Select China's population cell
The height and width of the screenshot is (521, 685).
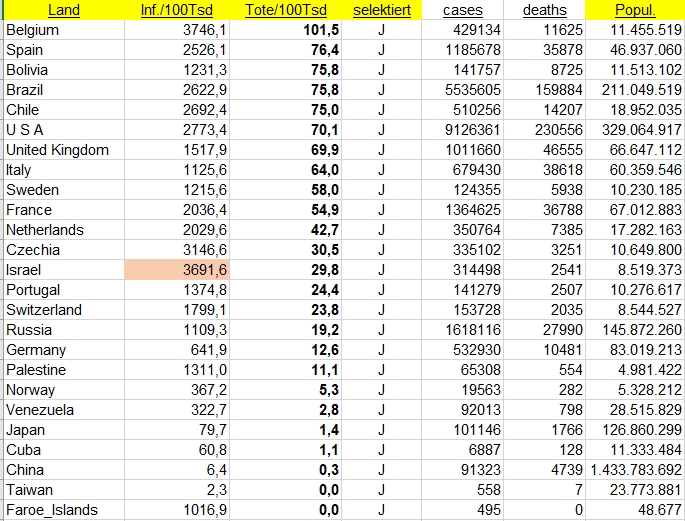coord(636,470)
